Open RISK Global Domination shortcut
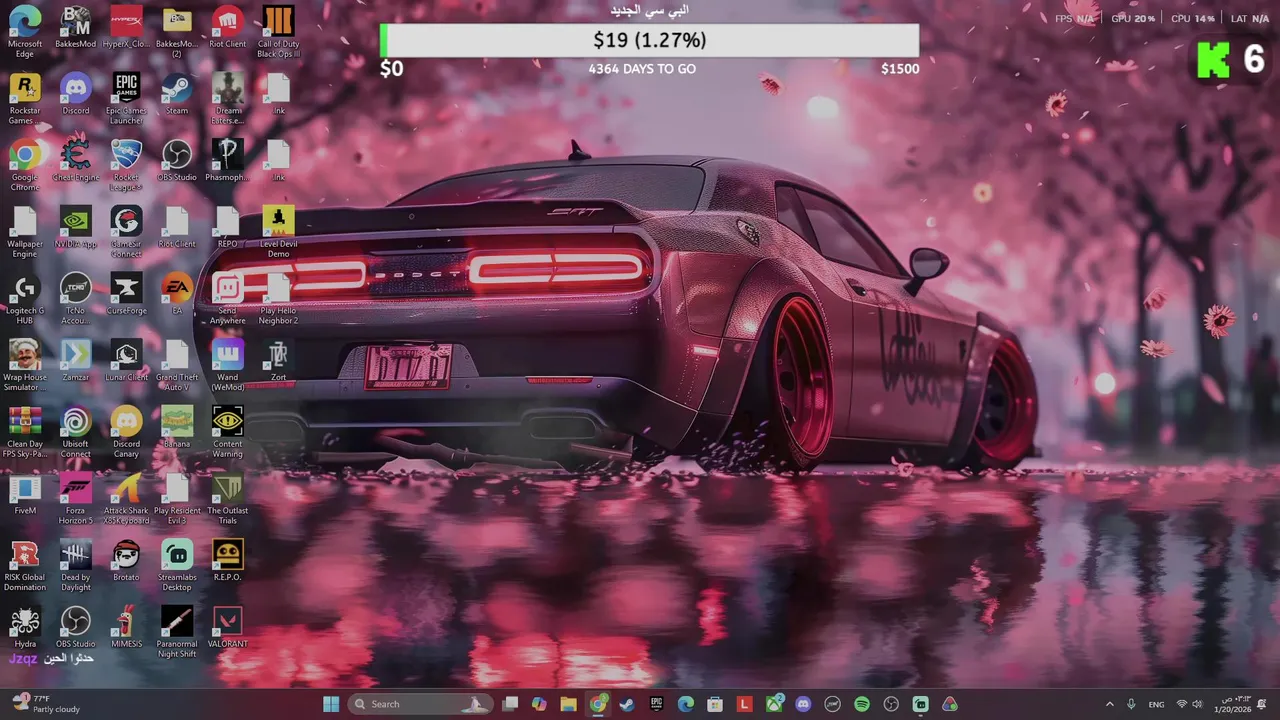Image resolution: width=1280 pixels, height=720 pixels. [25, 565]
